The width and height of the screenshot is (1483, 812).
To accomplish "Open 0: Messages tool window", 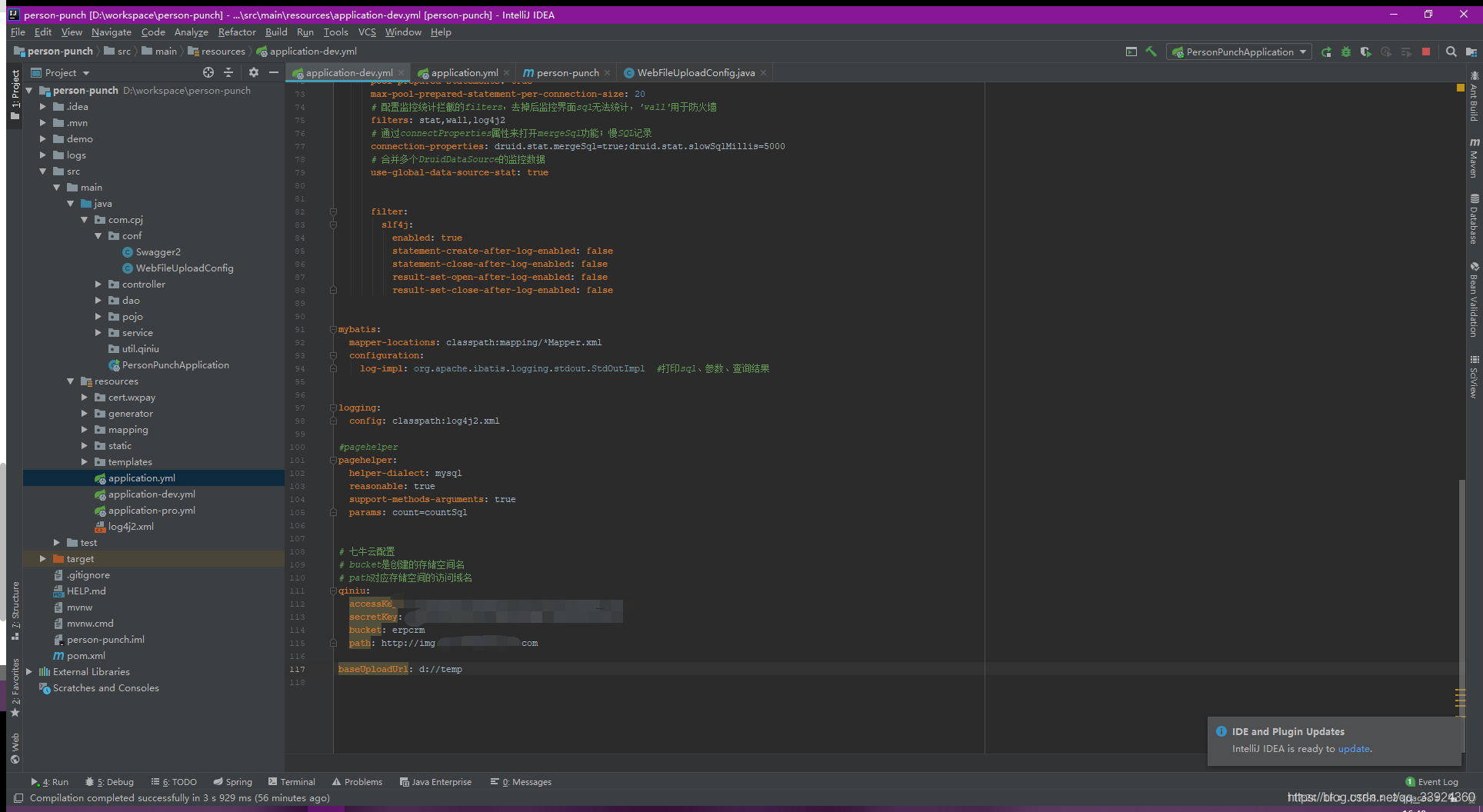I will point(521,782).
